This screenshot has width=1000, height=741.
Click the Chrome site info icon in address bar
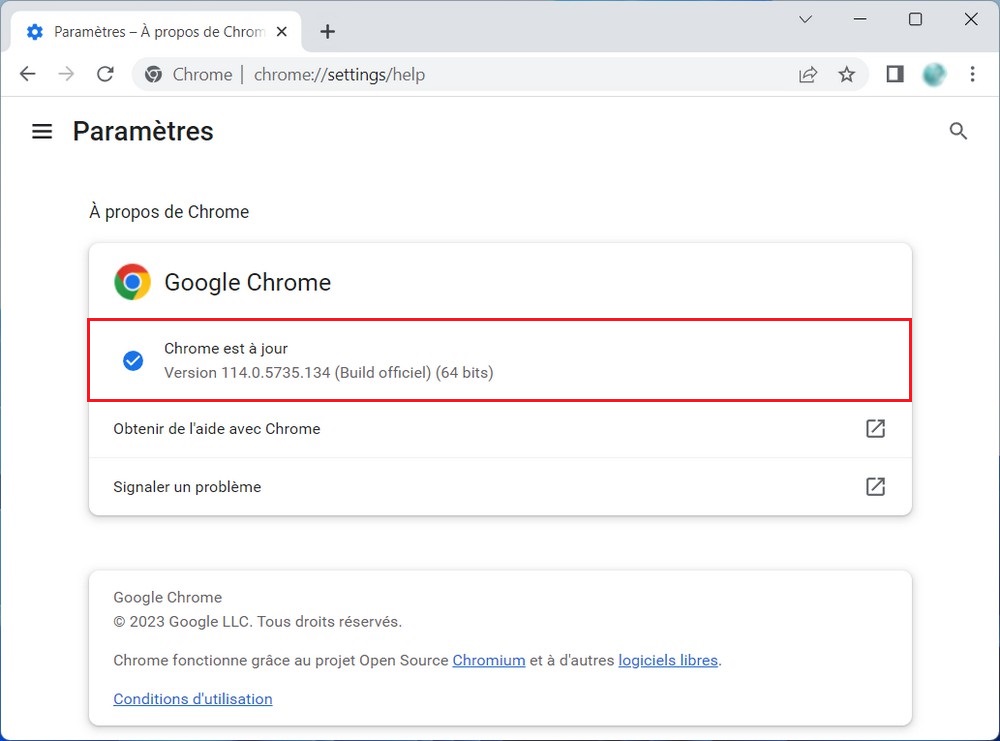tap(153, 75)
